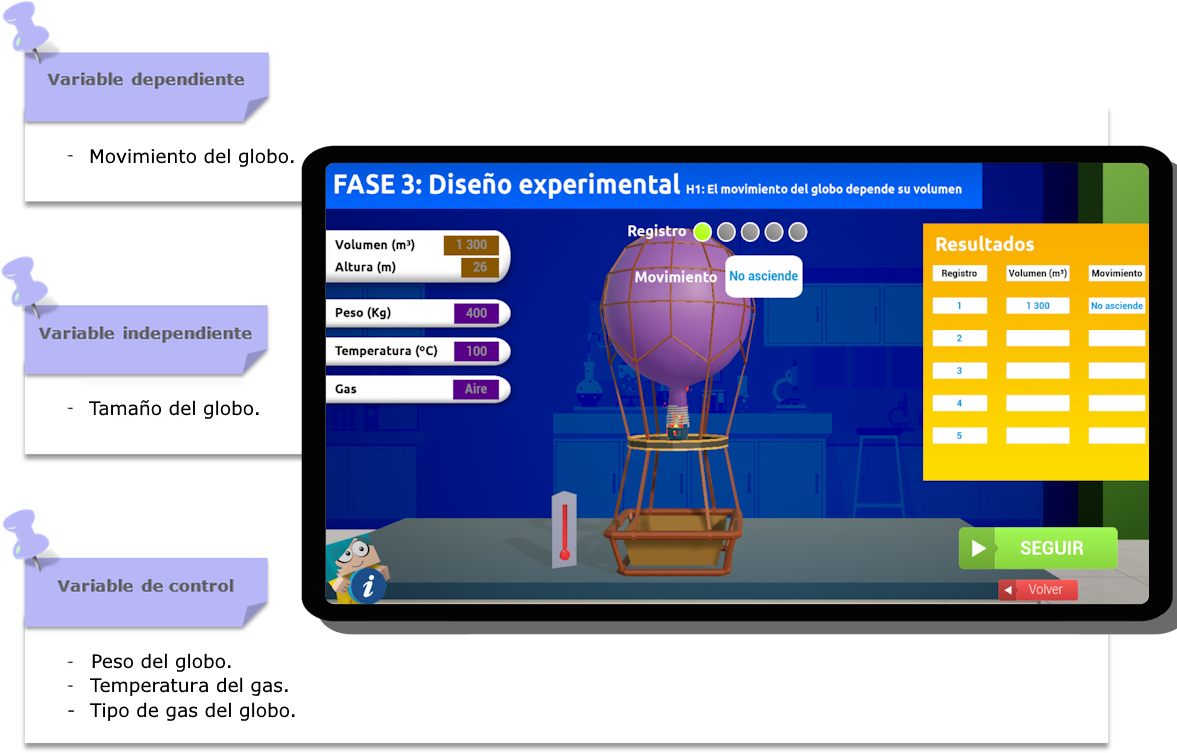The height and width of the screenshot is (753, 1177).
Task: Select the fifth Registro circle
Action: (797, 232)
